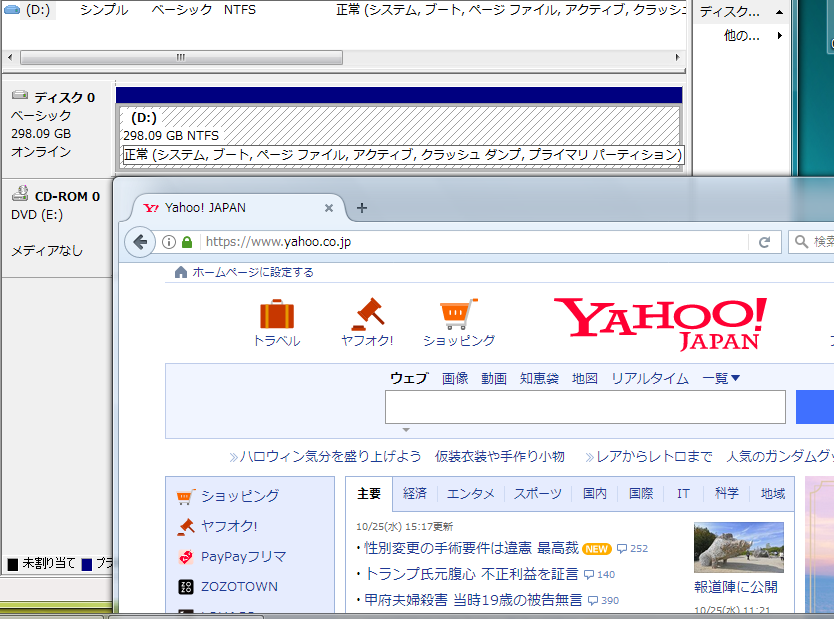Click the YAHOO! JAPAN logo

[660, 323]
